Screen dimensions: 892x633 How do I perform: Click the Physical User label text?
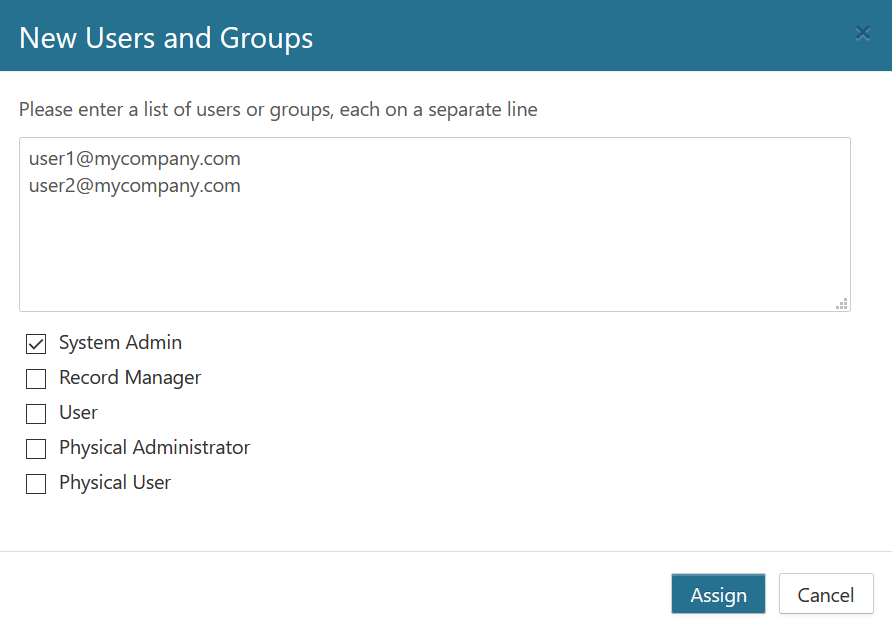point(115,483)
